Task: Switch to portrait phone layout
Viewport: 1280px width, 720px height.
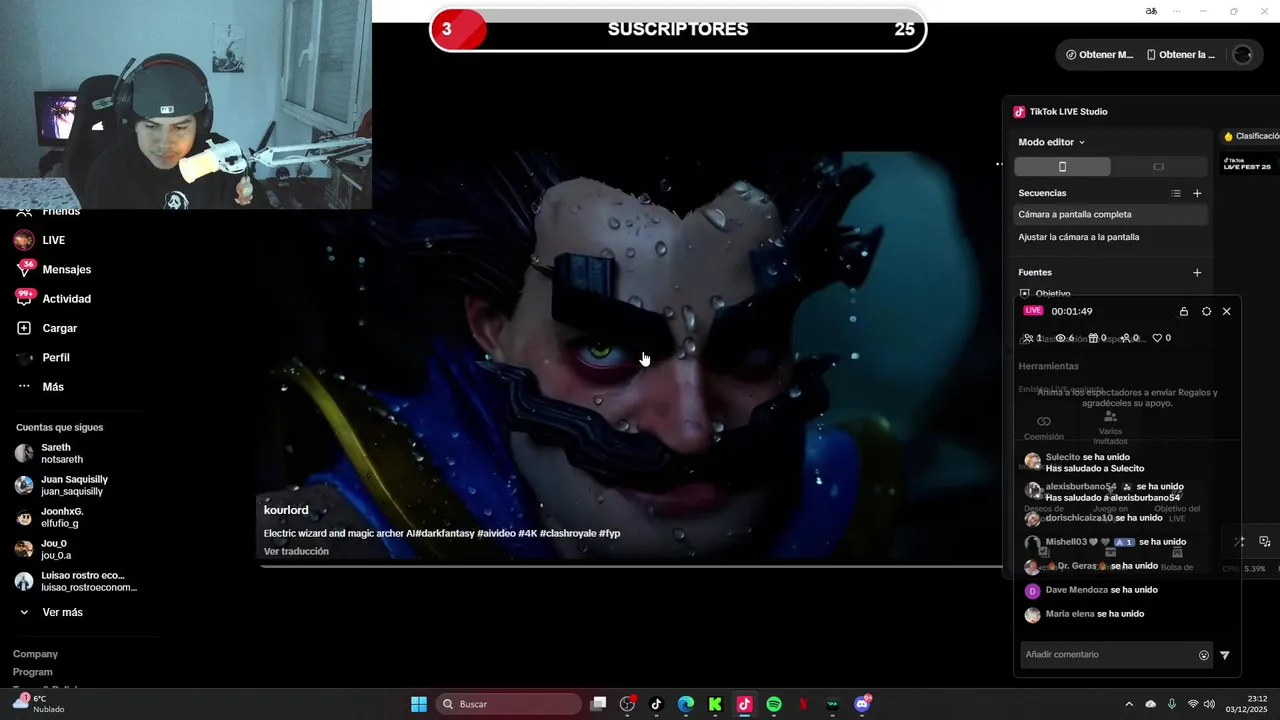Action: click(x=1062, y=167)
